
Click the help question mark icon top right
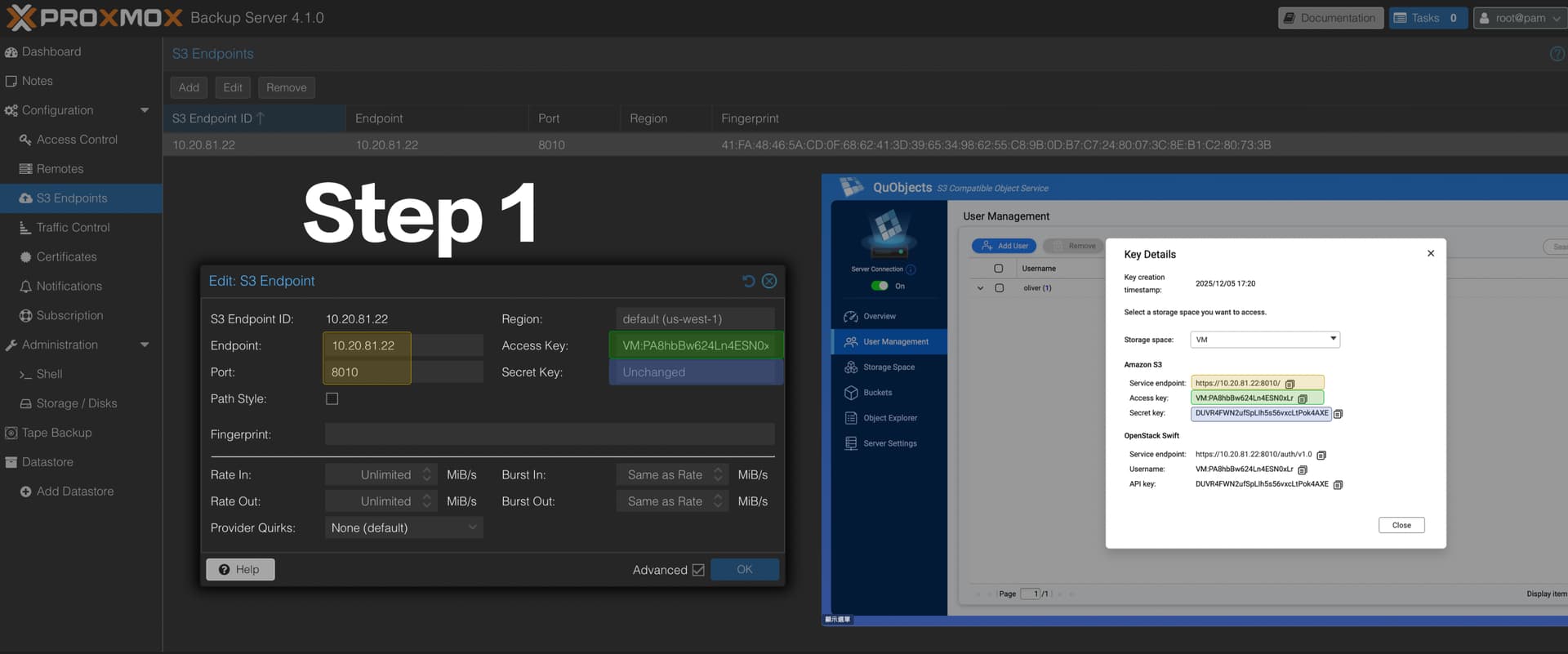coord(1557,54)
